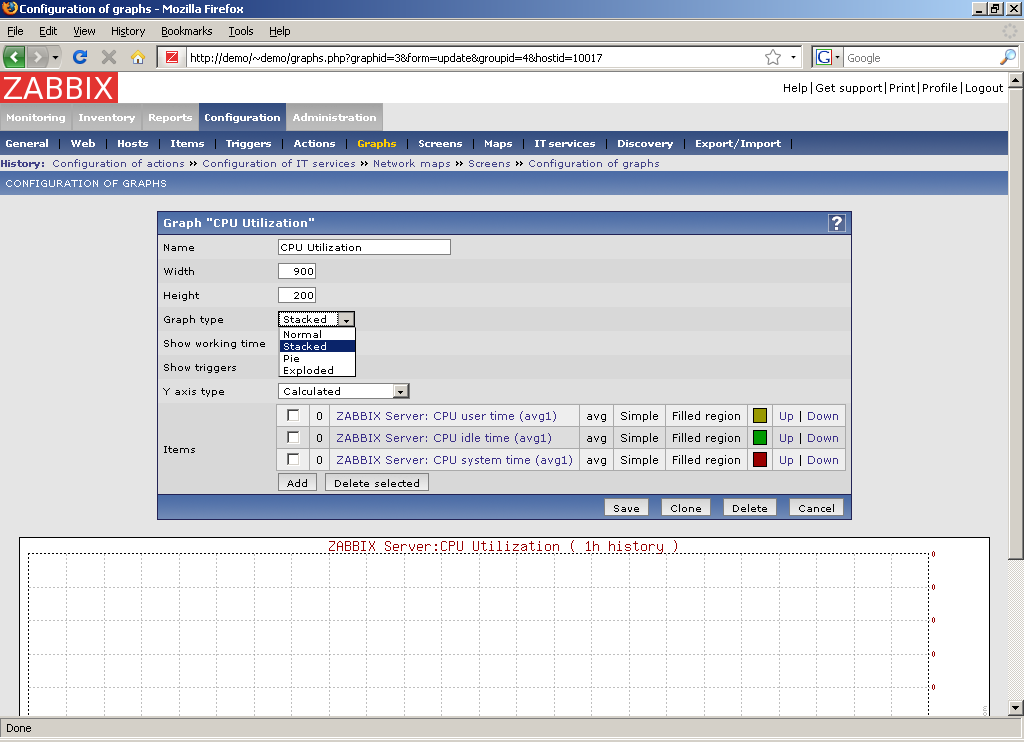Screen dimensions: 1024x742
Task: Click the Google search engine icon
Action: click(x=824, y=57)
